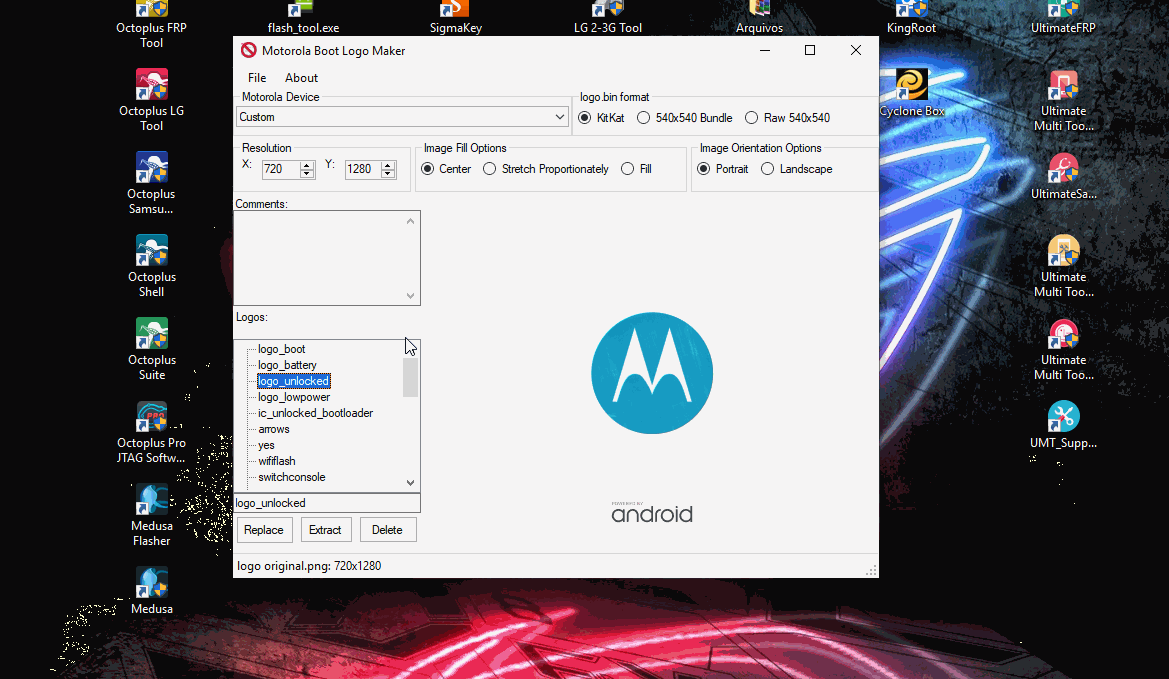
Task: Click the Logos list scrollbar thumb
Action: tap(410, 377)
